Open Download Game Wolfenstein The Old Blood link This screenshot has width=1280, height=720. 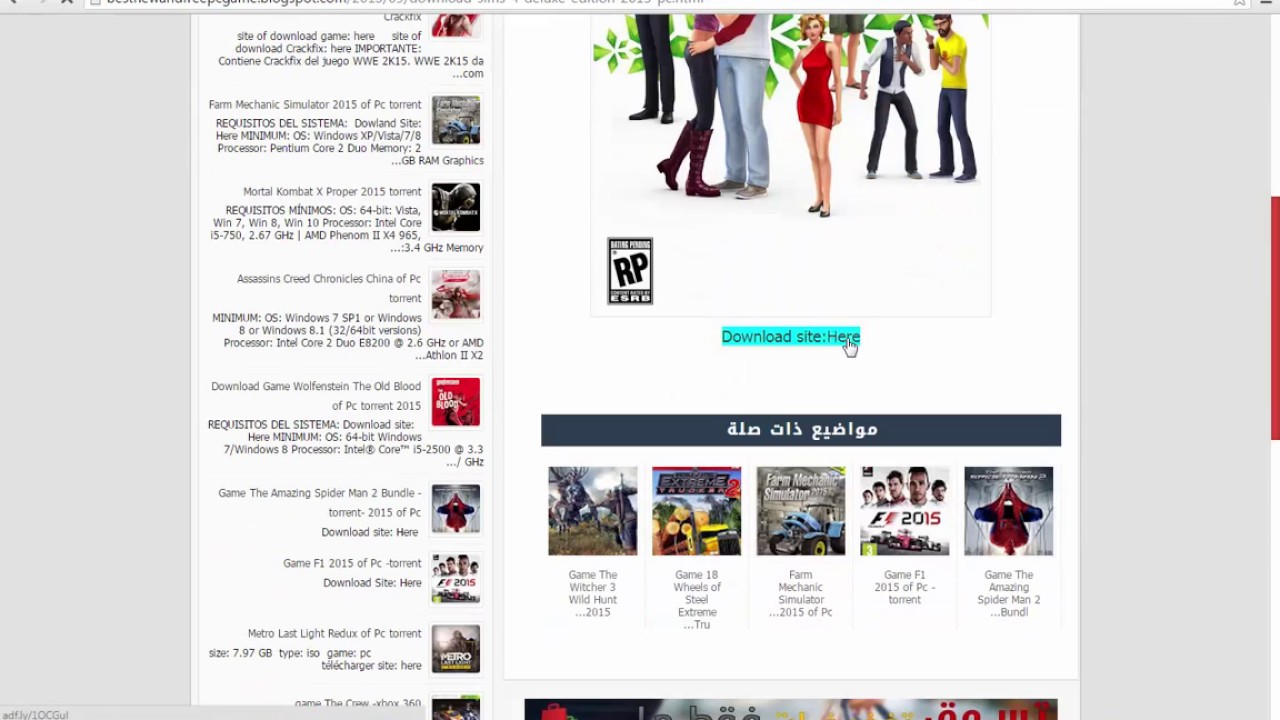click(316, 395)
